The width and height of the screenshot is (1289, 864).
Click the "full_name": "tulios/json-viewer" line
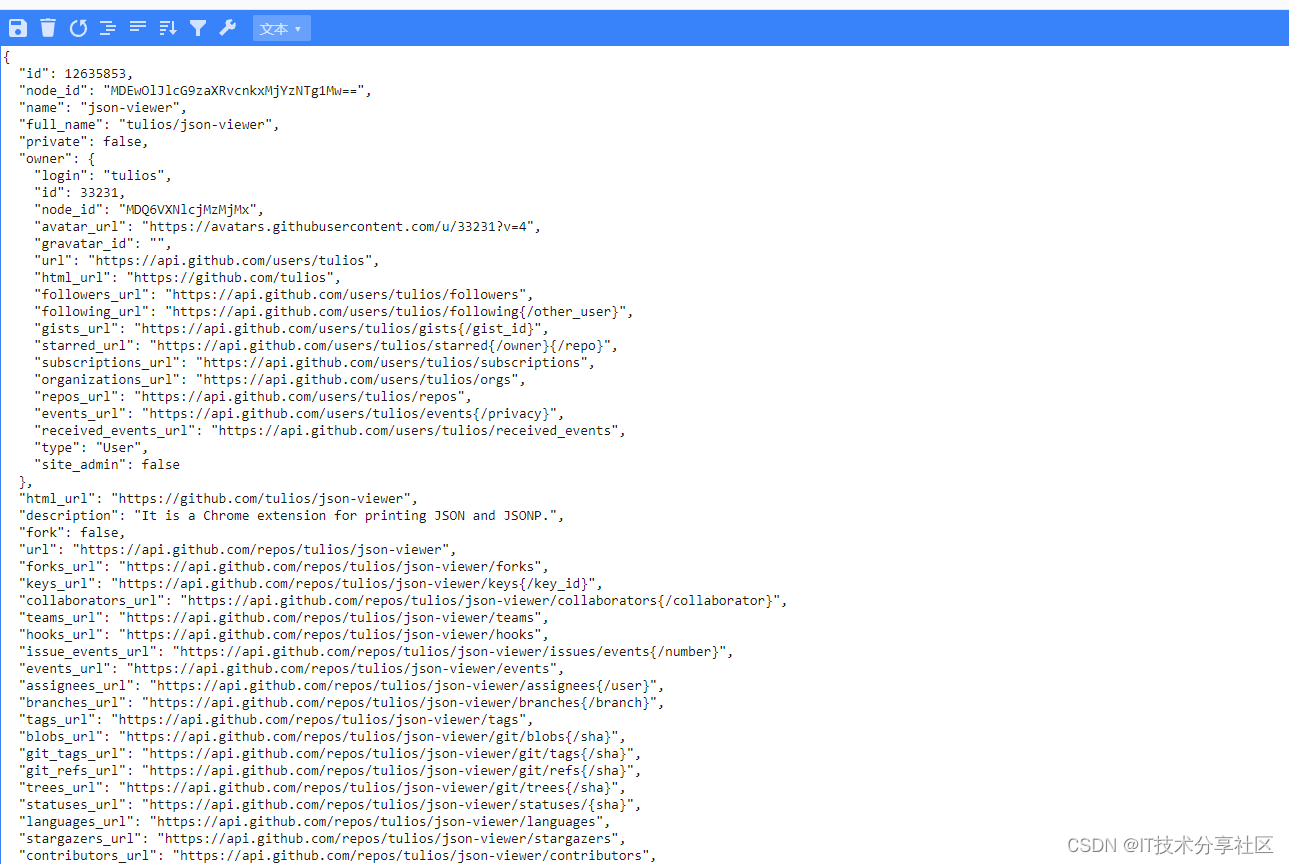pos(149,124)
